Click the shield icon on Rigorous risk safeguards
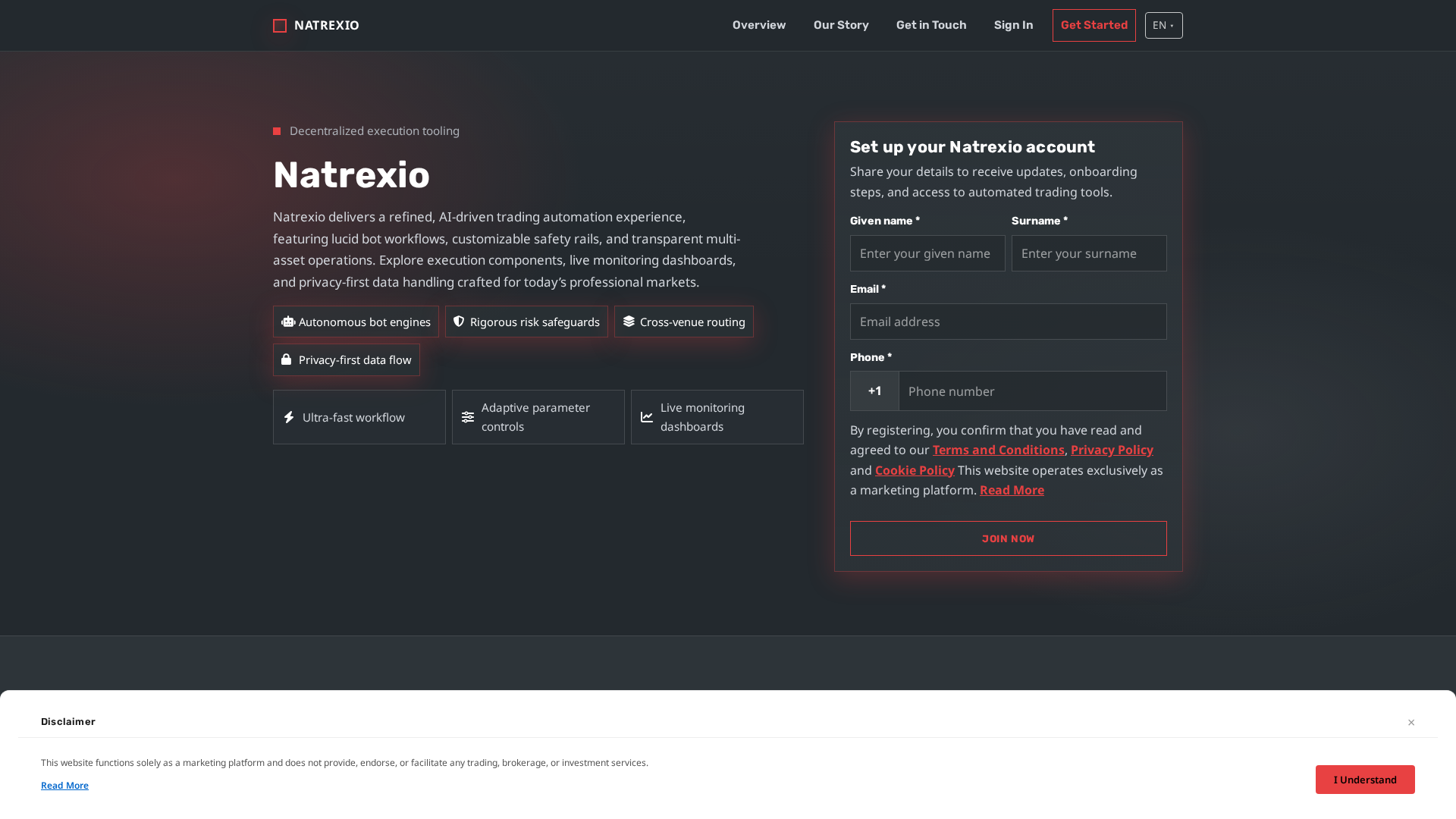Viewport: 1456px width, 819px height. click(x=459, y=322)
